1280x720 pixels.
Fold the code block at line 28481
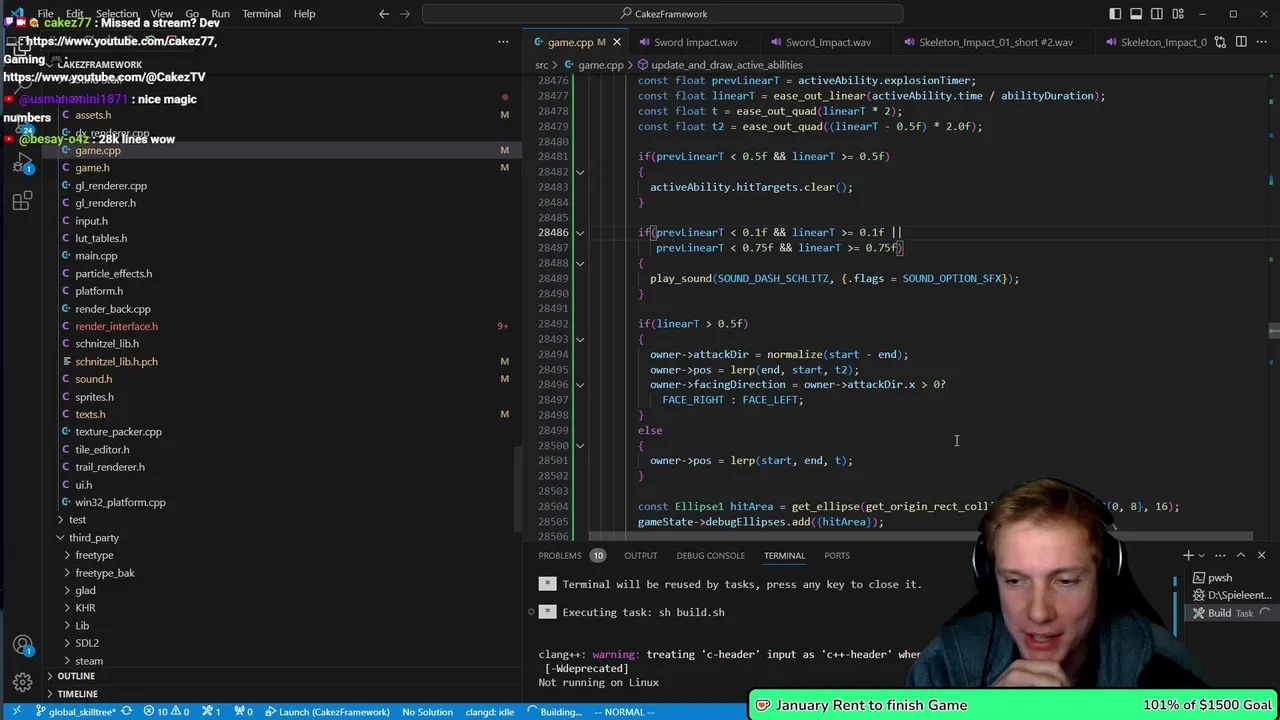[580, 172]
